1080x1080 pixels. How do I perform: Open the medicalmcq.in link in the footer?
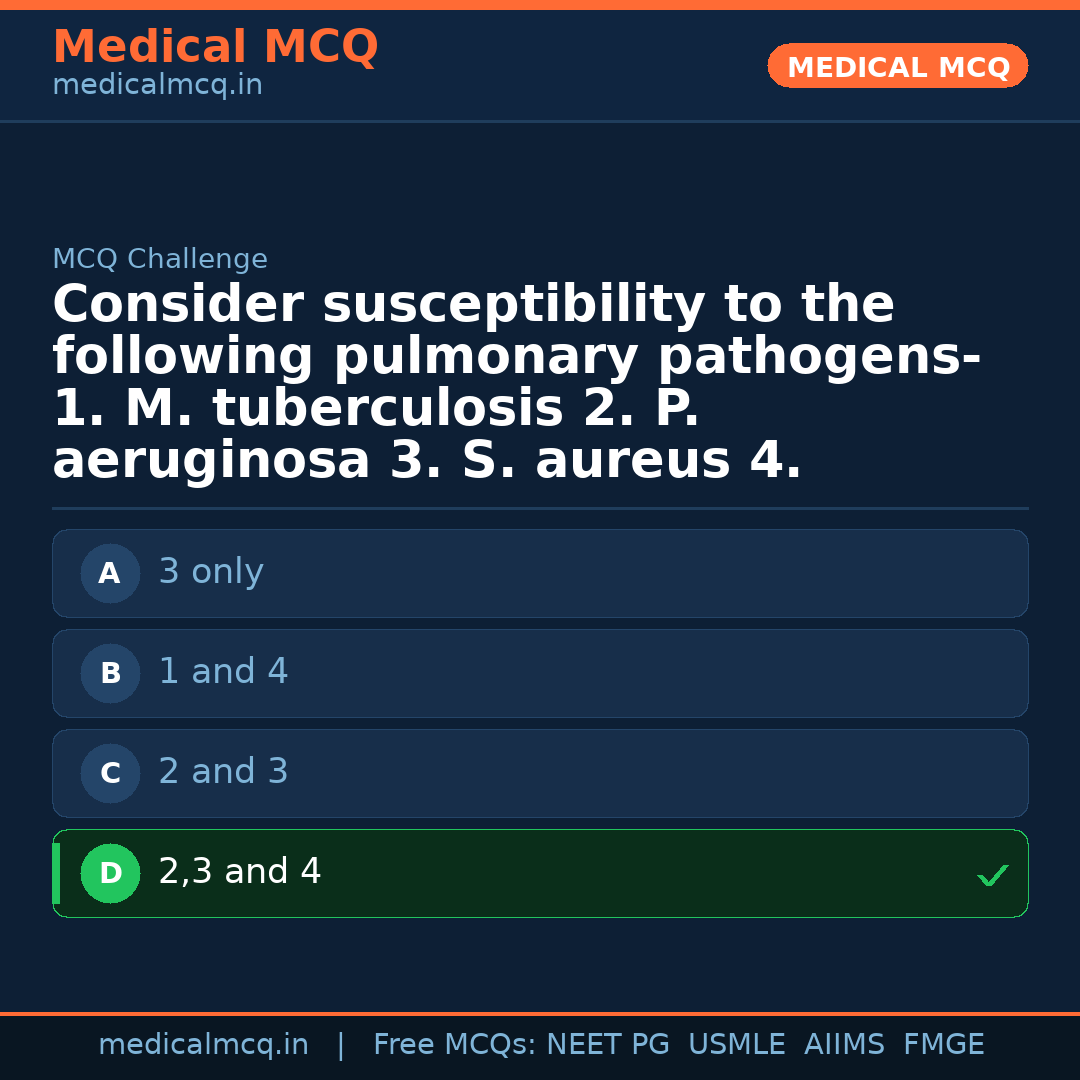point(203,1043)
